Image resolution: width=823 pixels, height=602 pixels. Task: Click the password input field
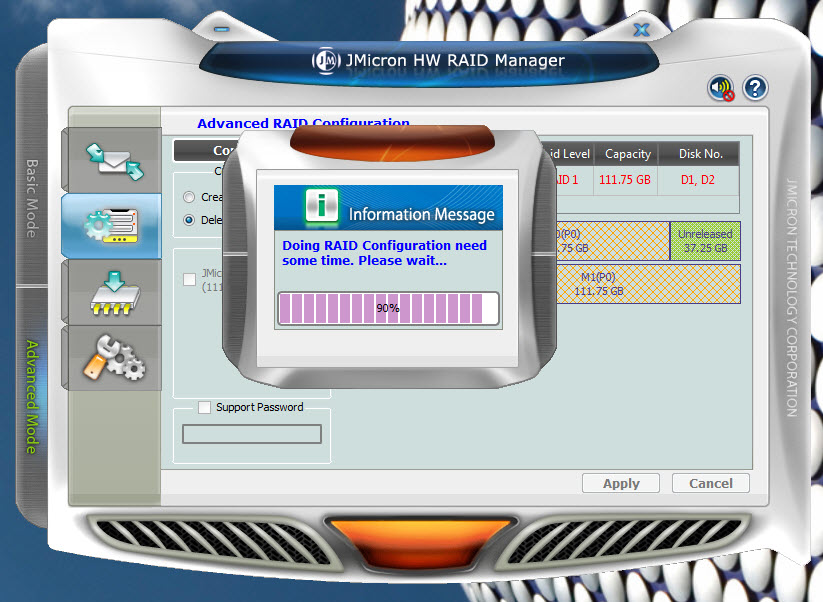click(x=252, y=434)
